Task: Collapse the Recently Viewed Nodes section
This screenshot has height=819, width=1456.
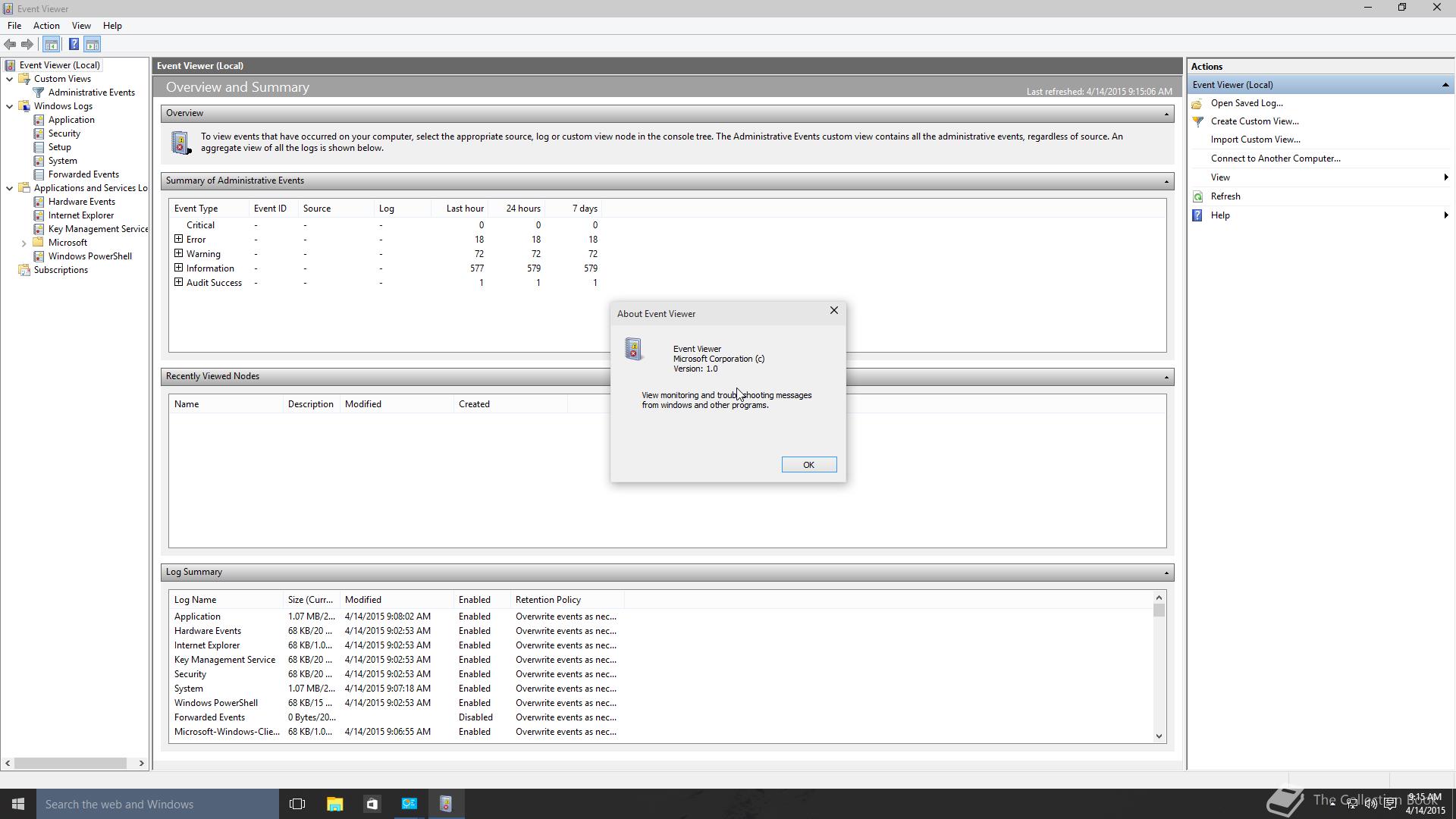Action: pyautogui.click(x=1166, y=377)
